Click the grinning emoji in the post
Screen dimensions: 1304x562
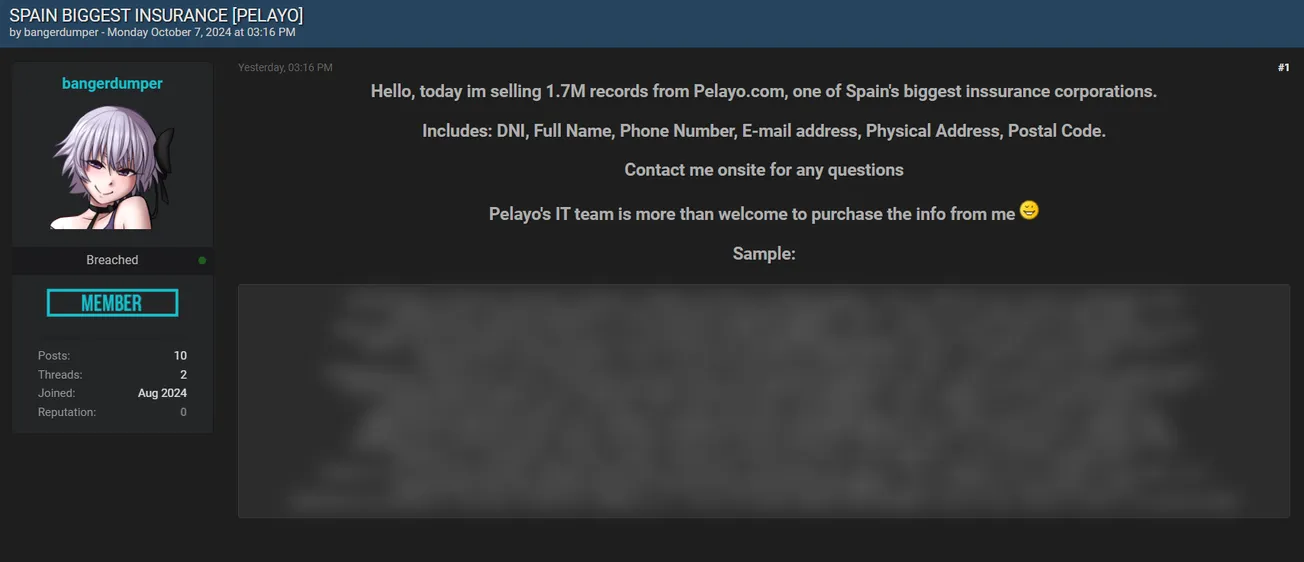(x=1029, y=210)
